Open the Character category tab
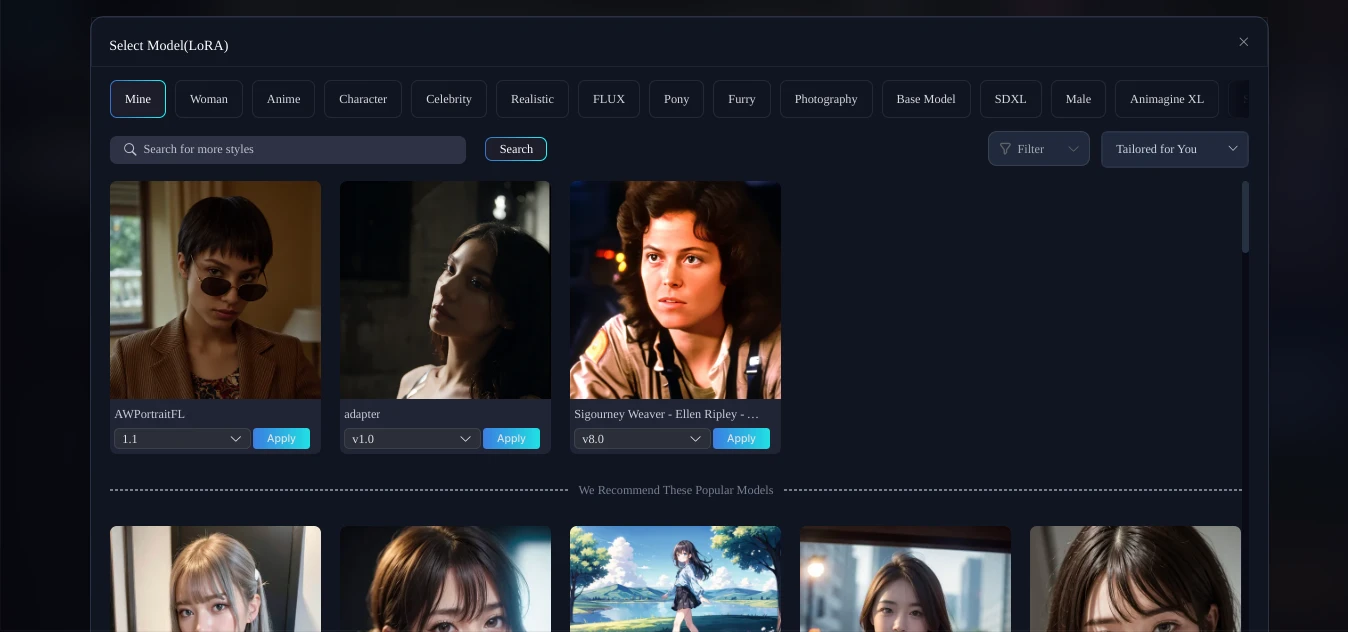This screenshot has width=1348, height=632. coord(363,99)
